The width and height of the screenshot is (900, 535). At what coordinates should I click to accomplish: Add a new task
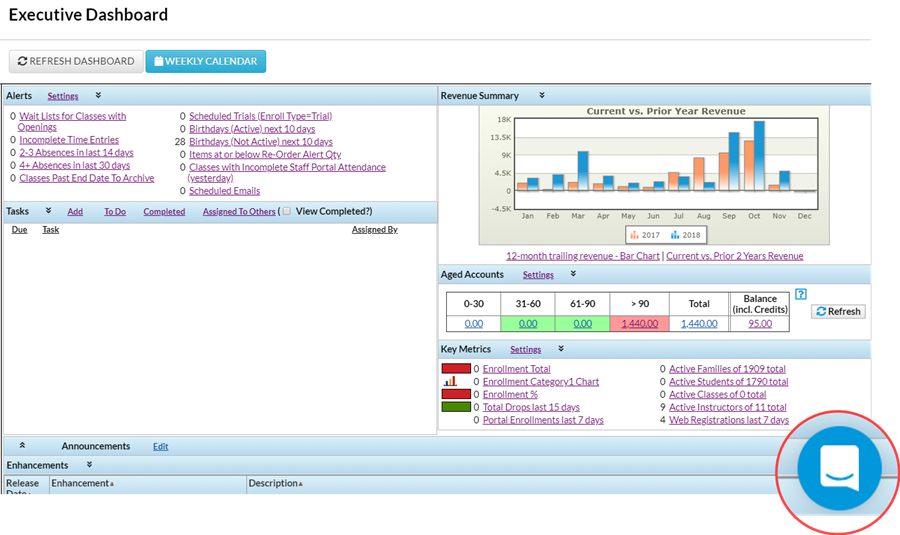tap(75, 212)
